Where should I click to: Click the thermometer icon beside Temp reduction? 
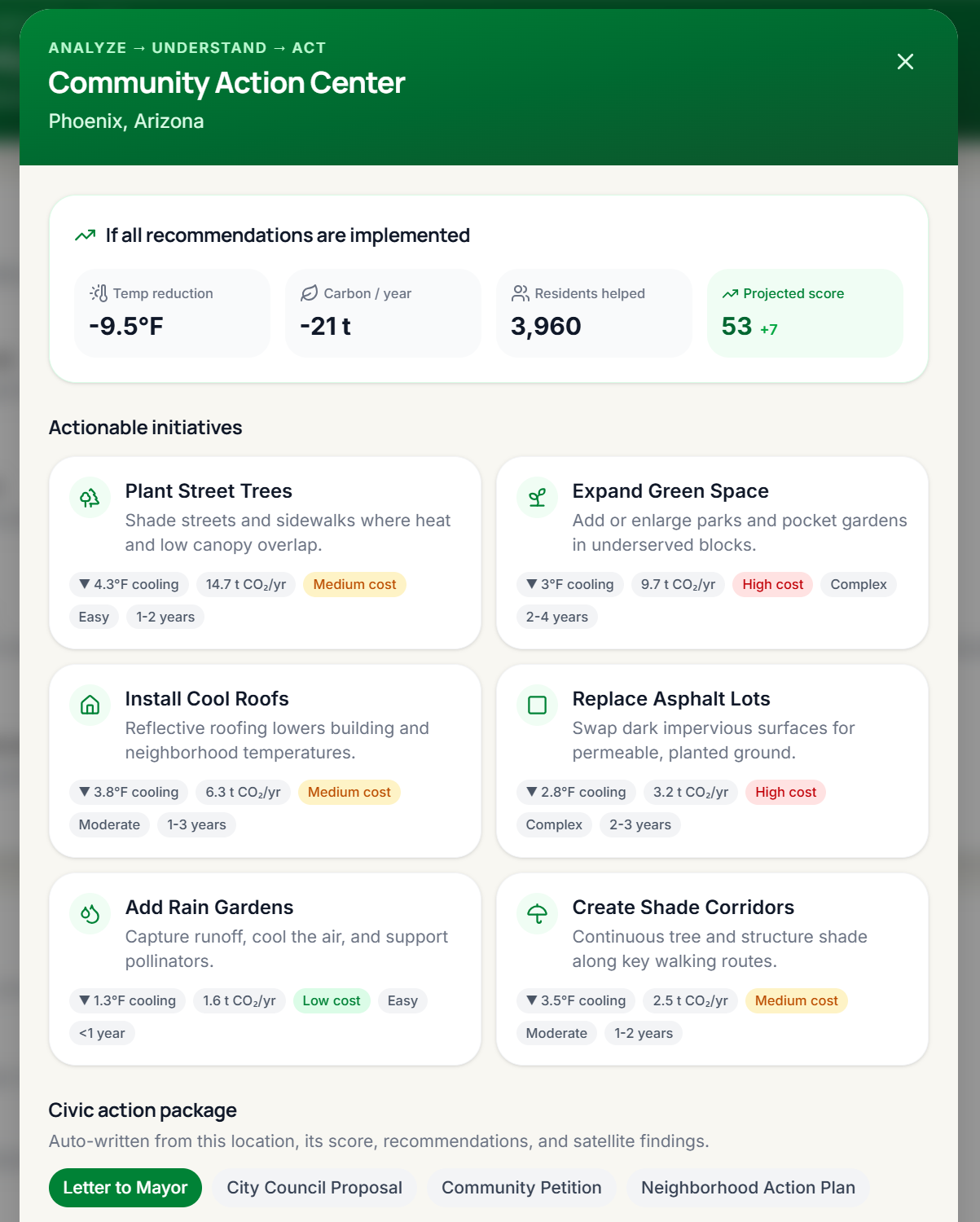click(99, 293)
